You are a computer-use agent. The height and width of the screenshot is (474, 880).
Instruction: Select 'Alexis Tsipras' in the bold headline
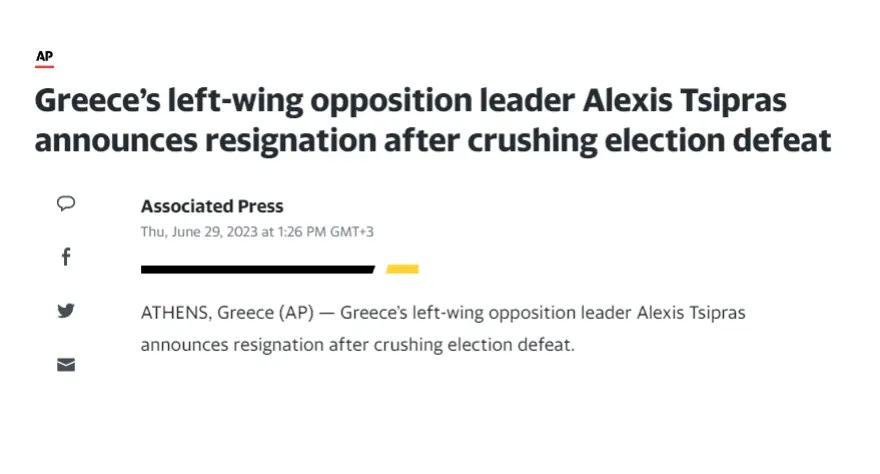[684, 100]
